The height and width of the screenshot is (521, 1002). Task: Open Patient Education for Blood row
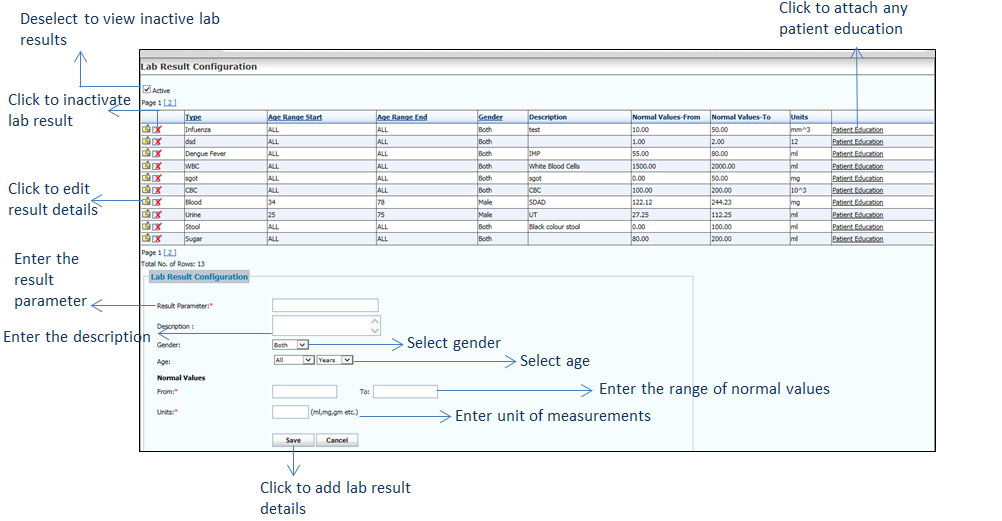(x=858, y=203)
